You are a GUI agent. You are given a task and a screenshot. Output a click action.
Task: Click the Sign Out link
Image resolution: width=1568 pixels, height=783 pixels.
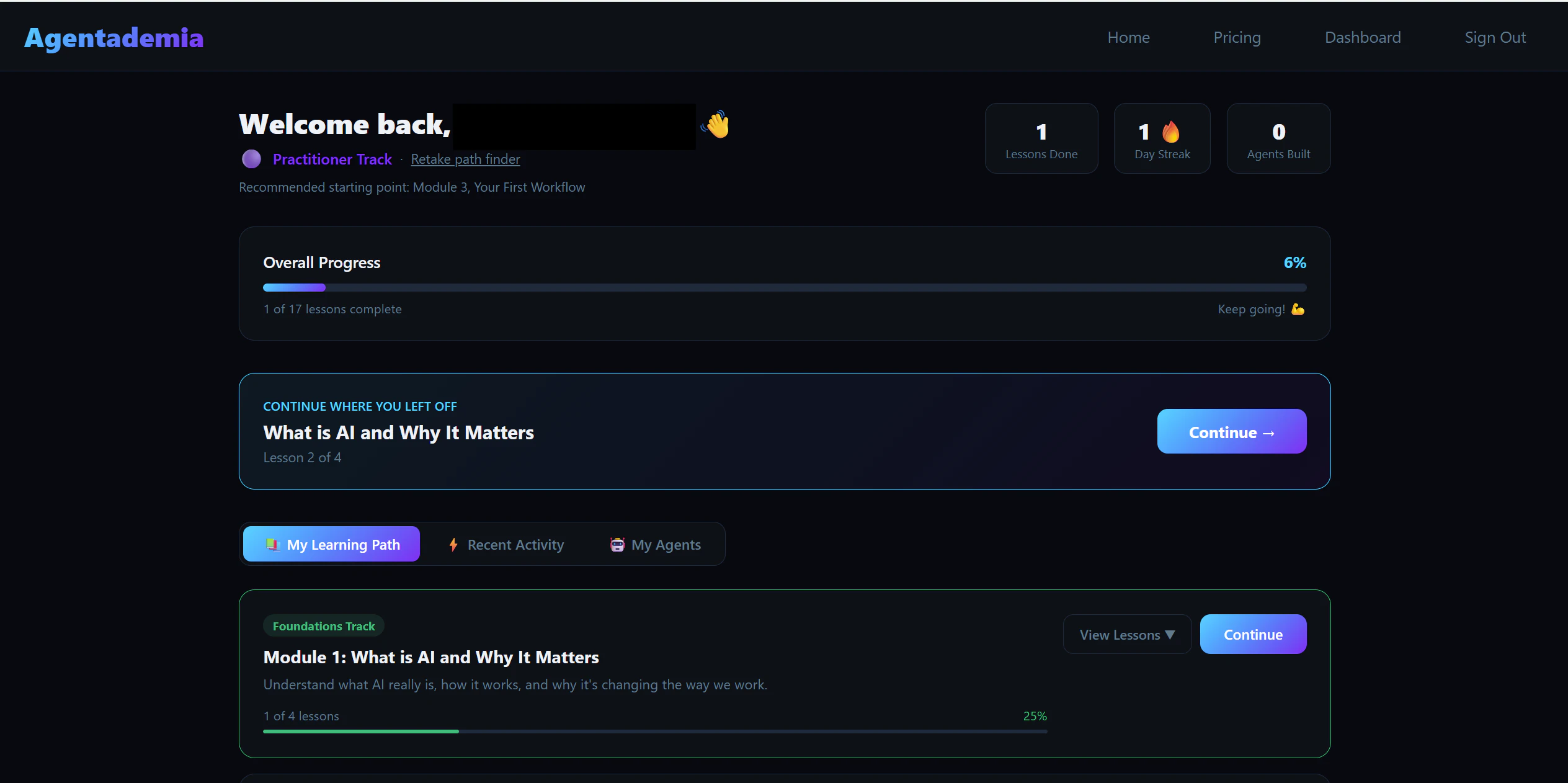tap(1495, 38)
